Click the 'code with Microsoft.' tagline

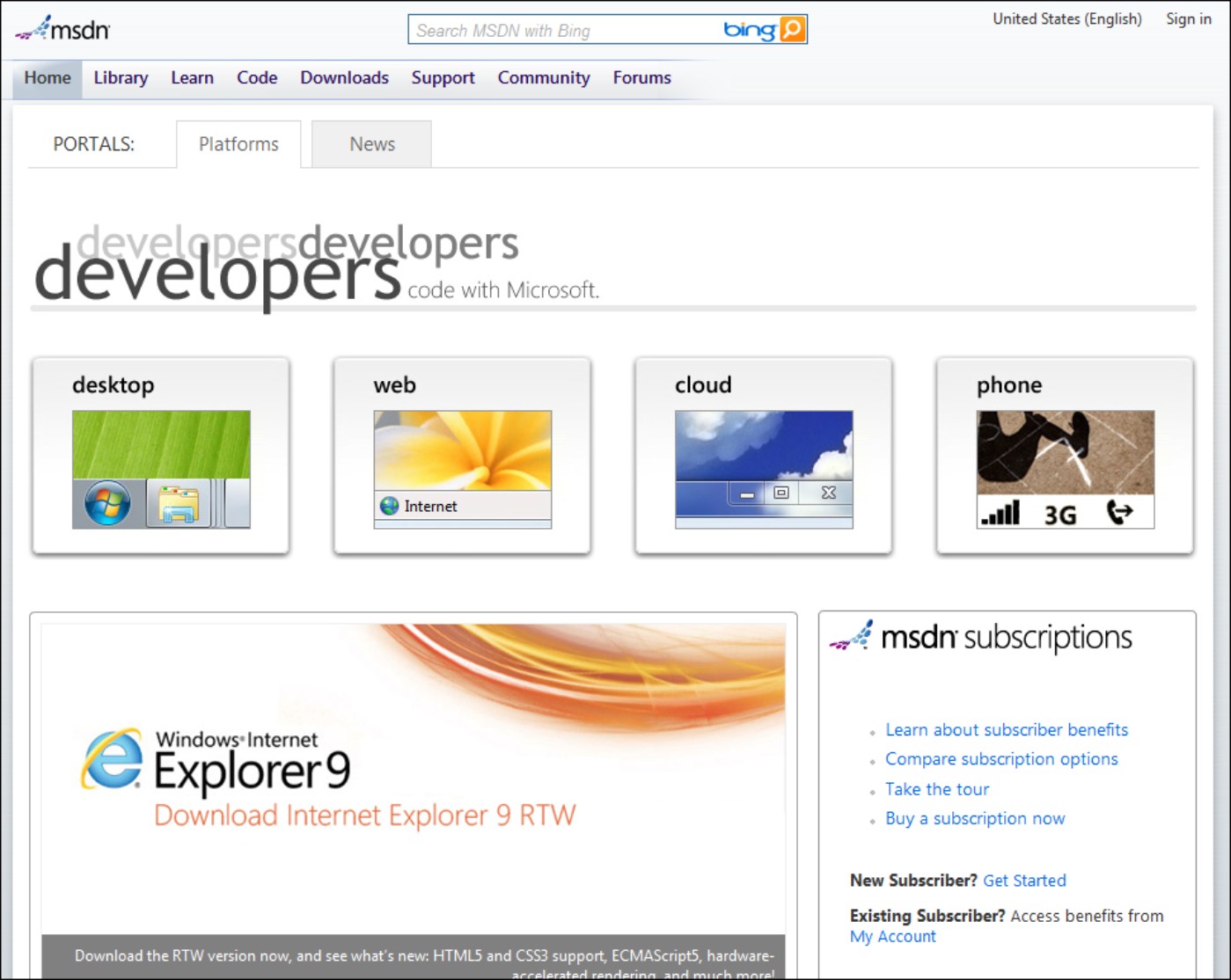click(503, 290)
